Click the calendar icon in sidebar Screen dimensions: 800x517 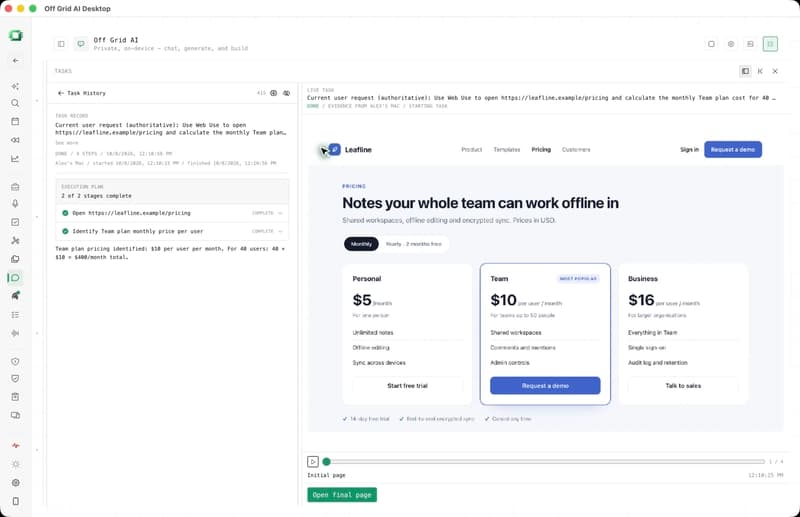coord(15,121)
